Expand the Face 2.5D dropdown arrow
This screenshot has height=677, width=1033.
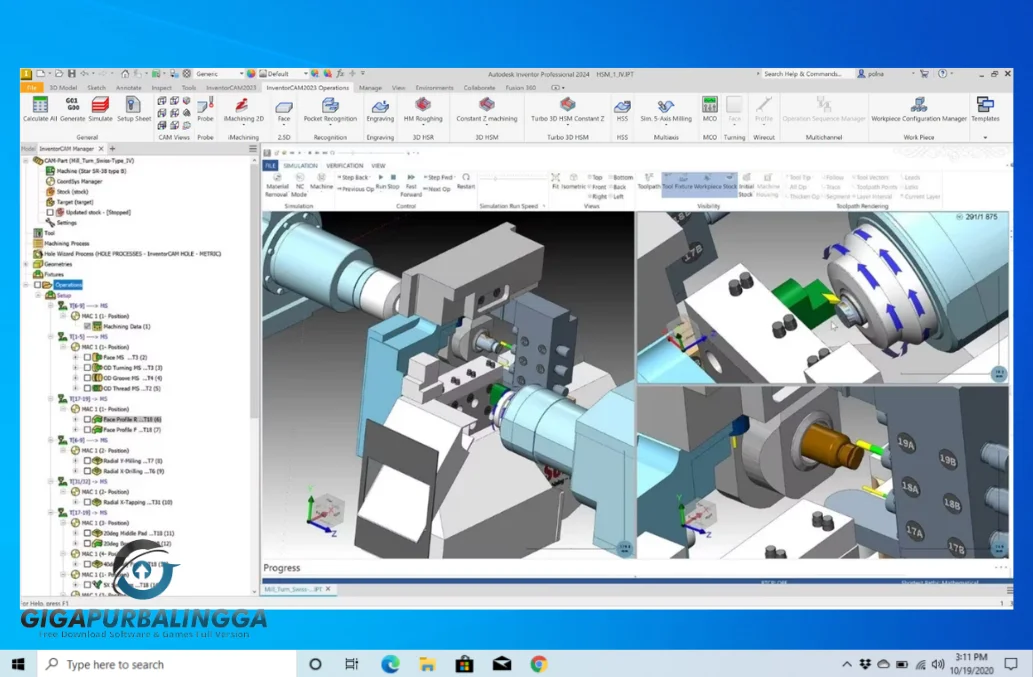283,126
